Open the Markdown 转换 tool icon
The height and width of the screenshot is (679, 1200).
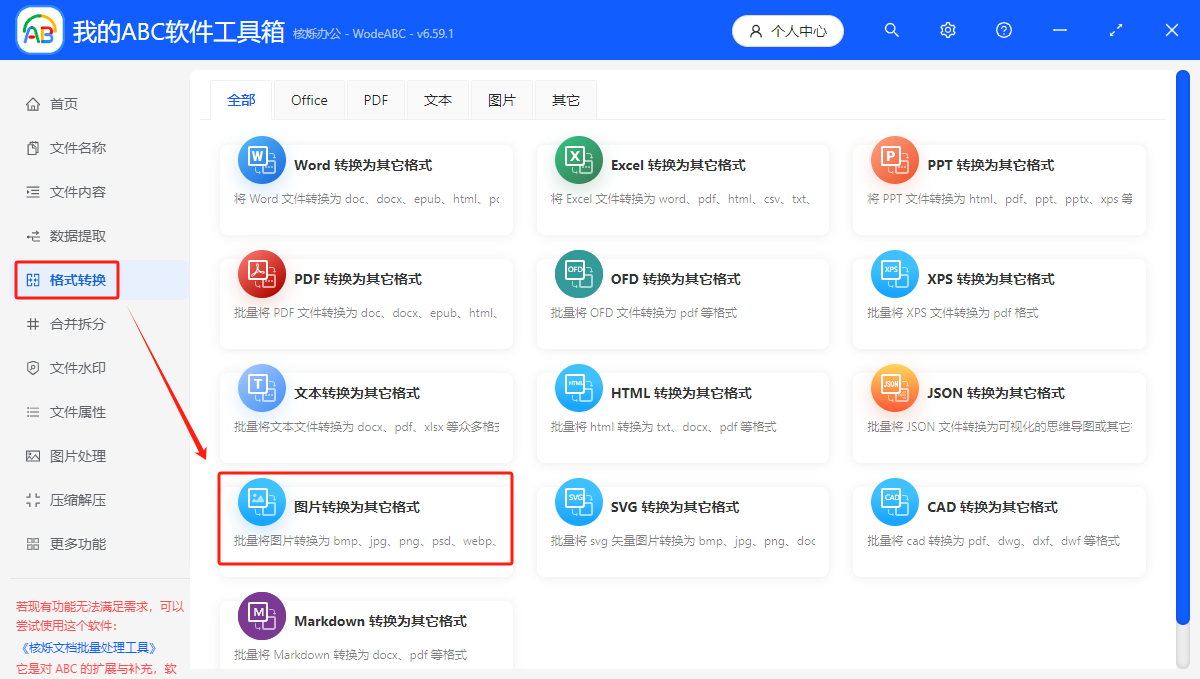coord(261,615)
